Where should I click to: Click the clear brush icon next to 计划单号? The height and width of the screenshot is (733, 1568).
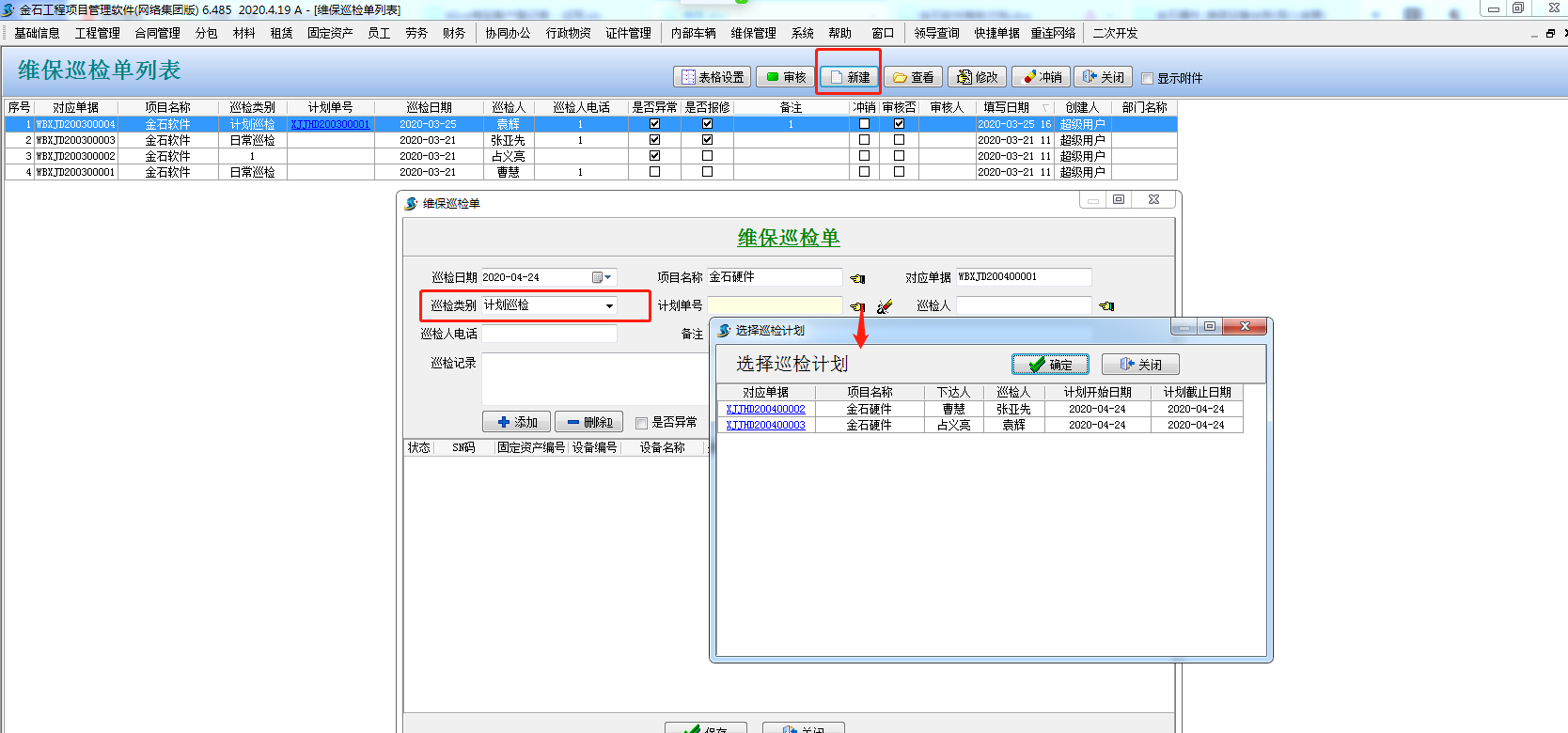pos(884,306)
